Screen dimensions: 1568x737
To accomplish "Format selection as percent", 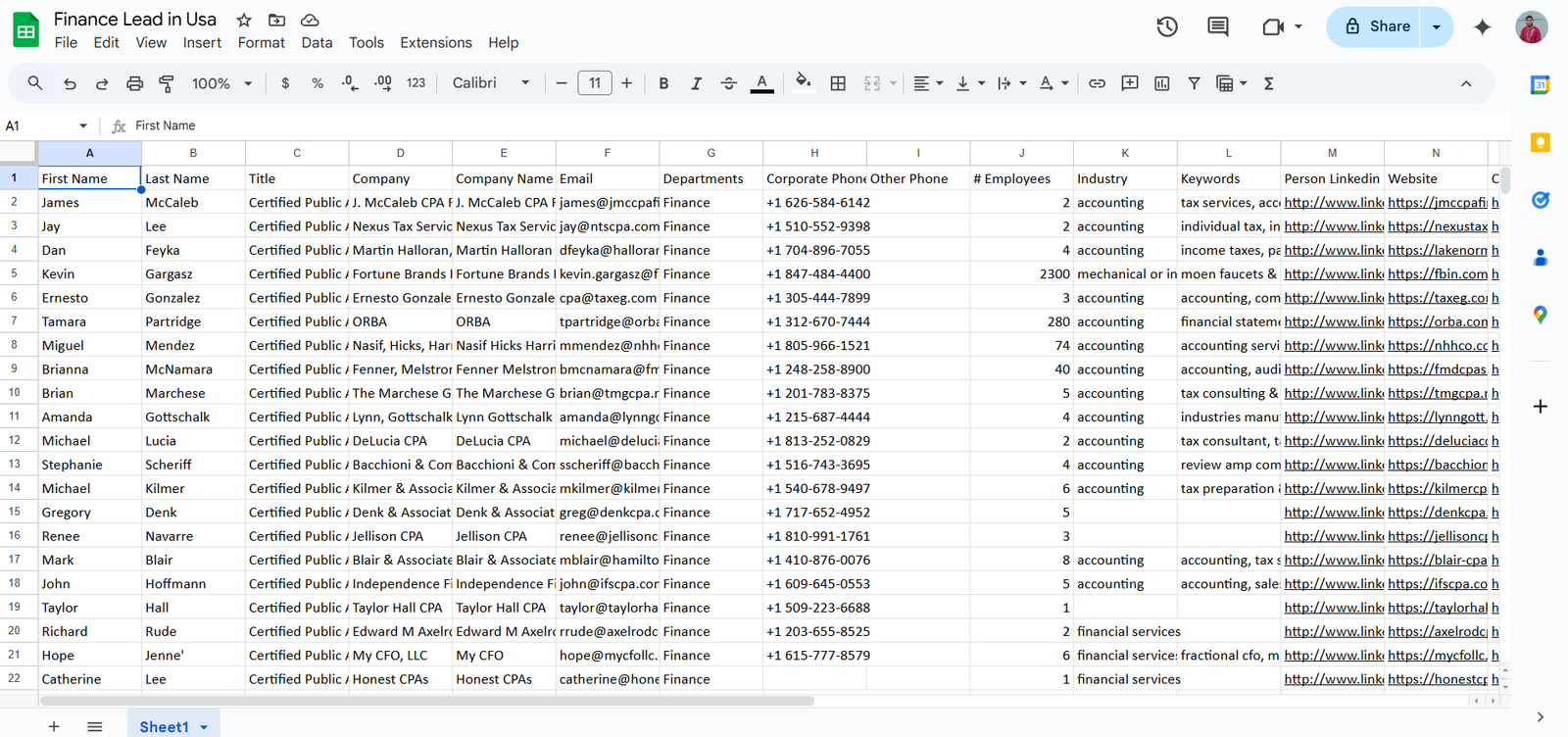I will pyautogui.click(x=318, y=83).
